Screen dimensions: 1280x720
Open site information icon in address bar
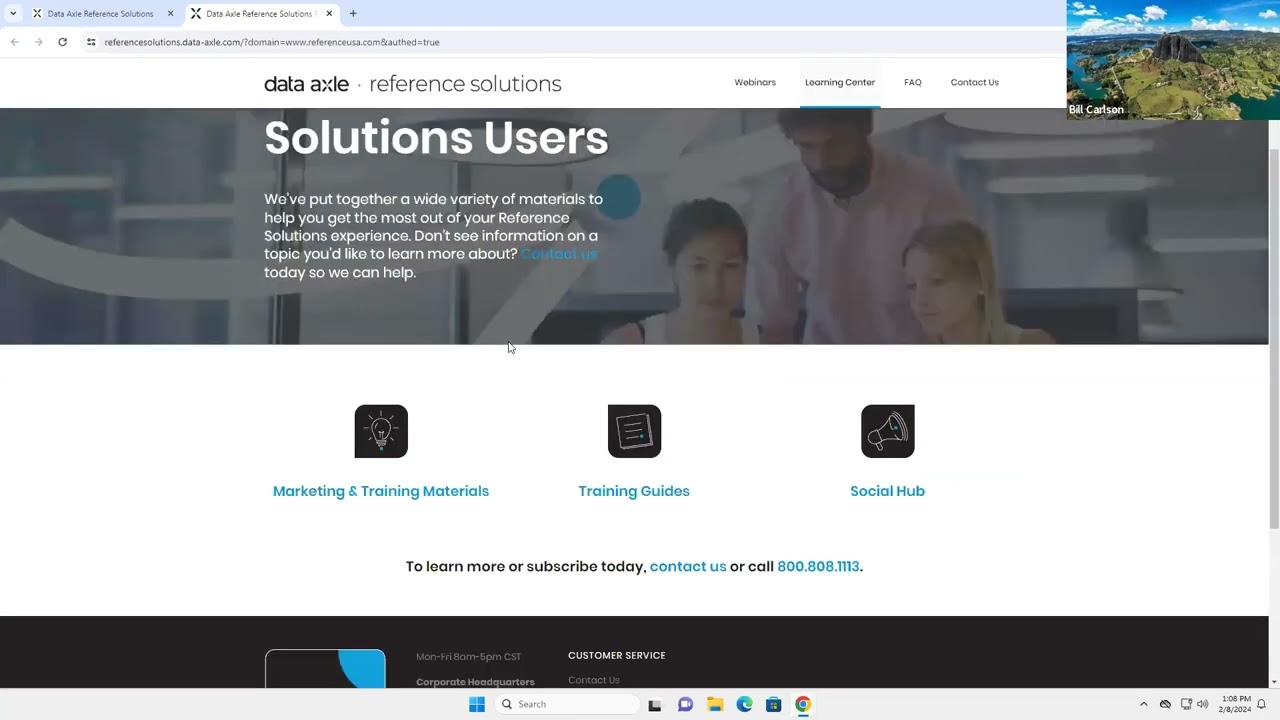click(90, 42)
